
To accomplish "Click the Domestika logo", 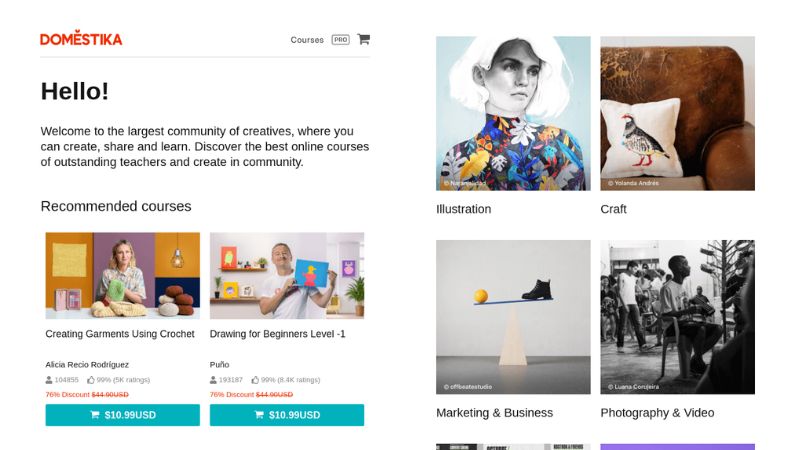I will [x=81, y=39].
